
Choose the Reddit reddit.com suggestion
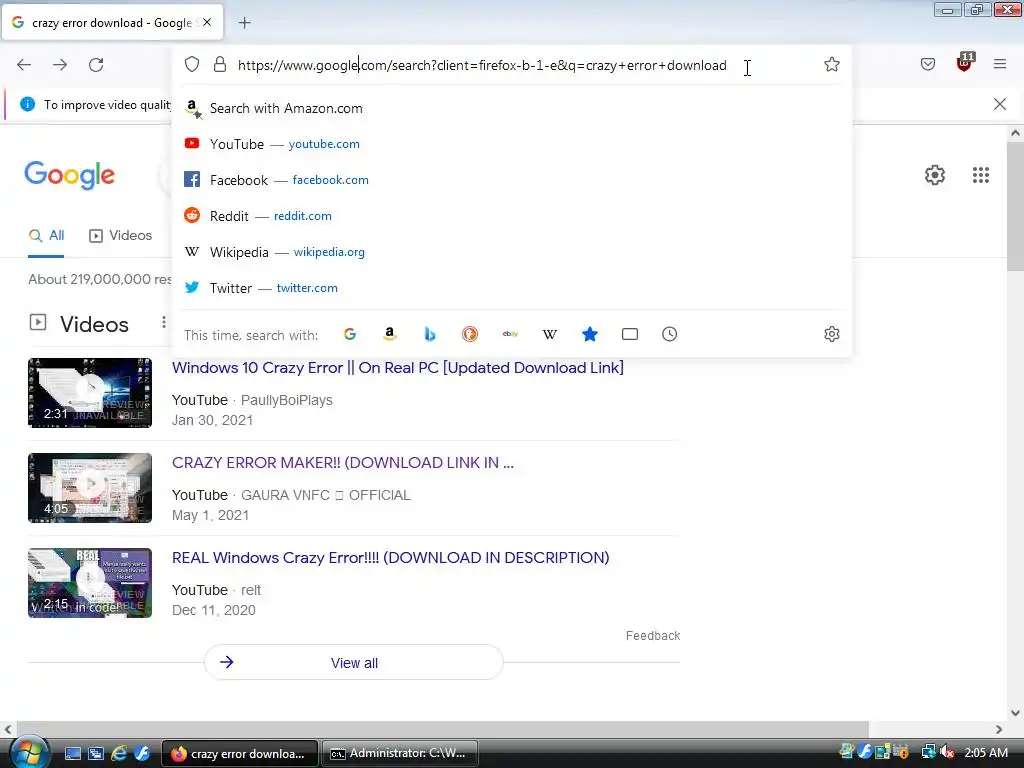[513, 216]
